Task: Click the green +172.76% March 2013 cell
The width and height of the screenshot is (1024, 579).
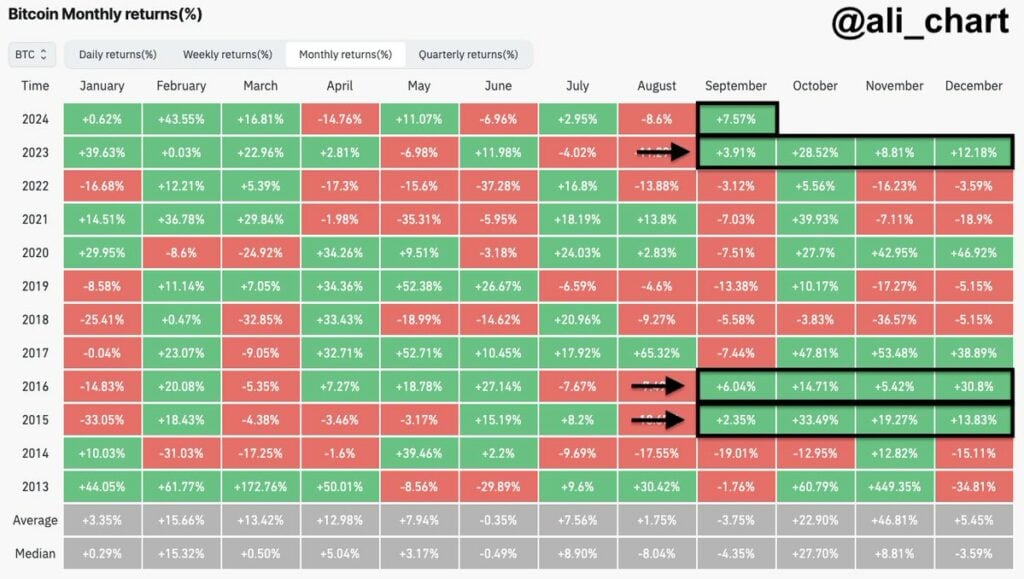Action: coord(260,486)
